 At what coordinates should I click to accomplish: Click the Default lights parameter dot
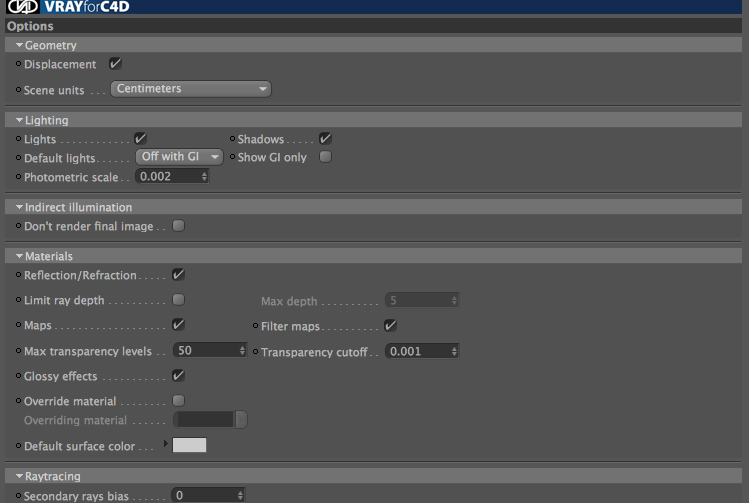[x=19, y=157]
